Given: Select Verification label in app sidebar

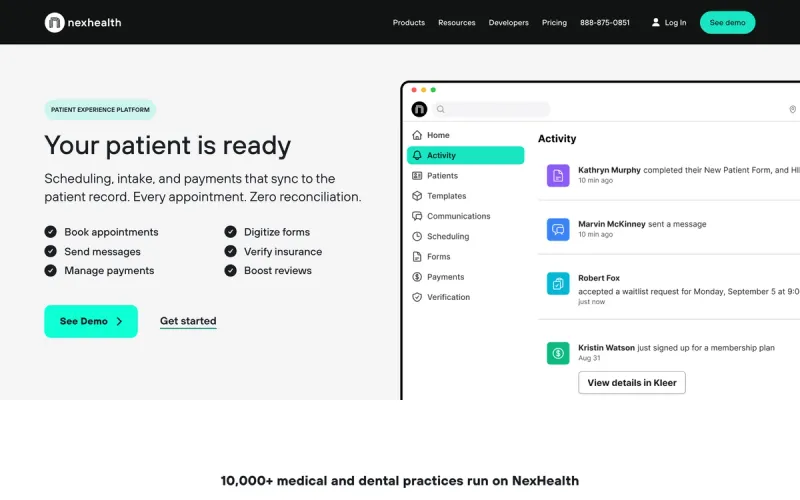Looking at the screenshot, I should click(448, 297).
